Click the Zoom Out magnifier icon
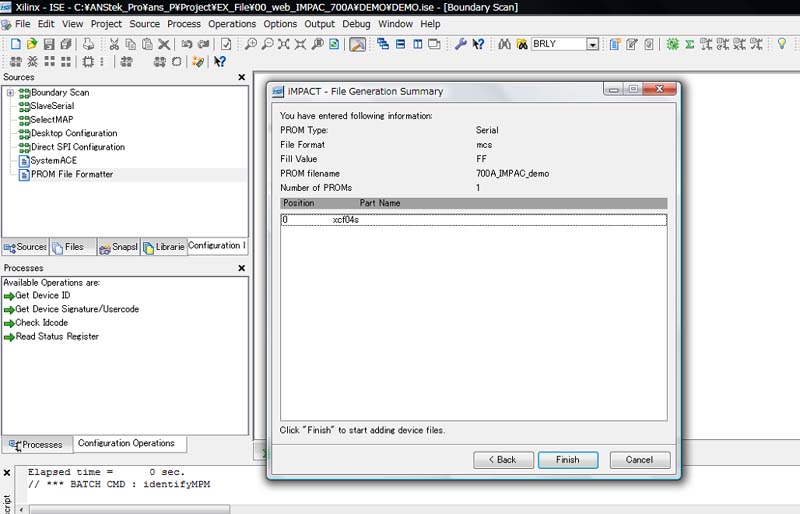The width and height of the screenshot is (800, 514). click(x=267, y=44)
